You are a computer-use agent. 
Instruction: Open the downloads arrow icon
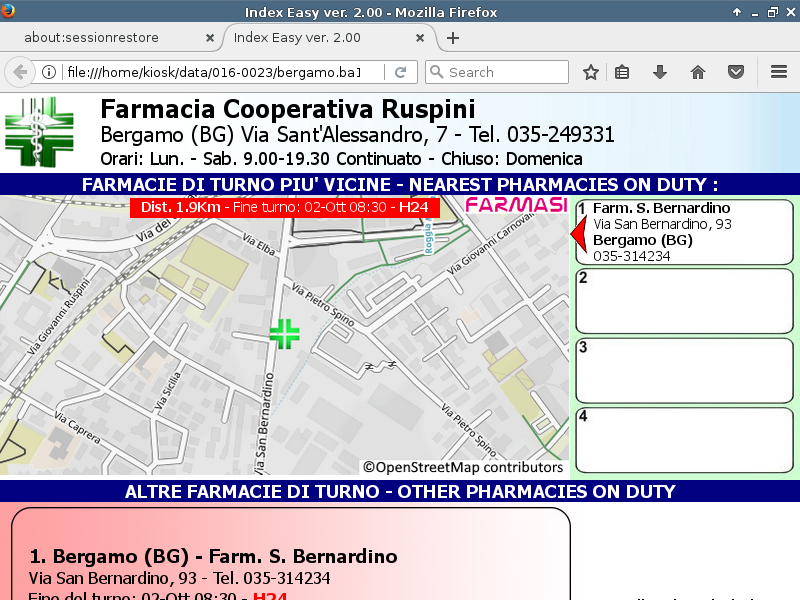coord(660,72)
